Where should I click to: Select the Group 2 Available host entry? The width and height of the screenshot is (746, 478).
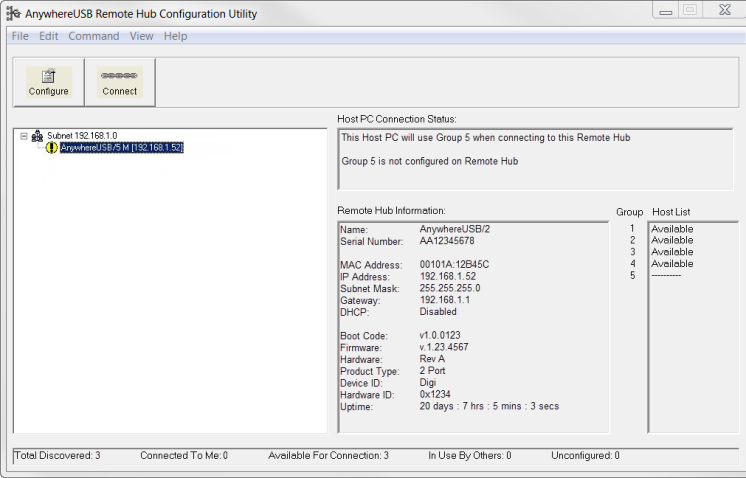click(x=672, y=240)
